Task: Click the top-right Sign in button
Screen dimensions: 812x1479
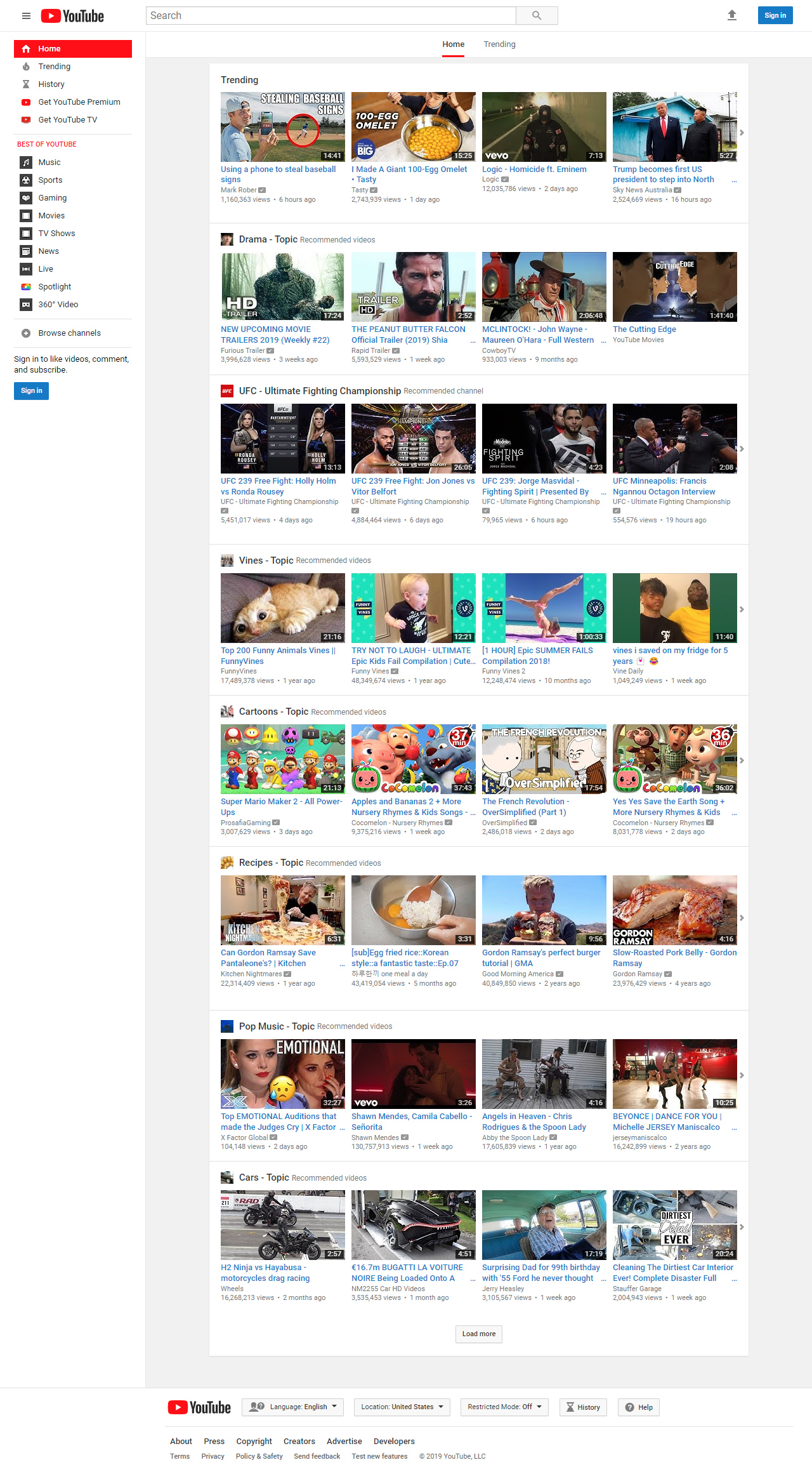Action: 775,15
